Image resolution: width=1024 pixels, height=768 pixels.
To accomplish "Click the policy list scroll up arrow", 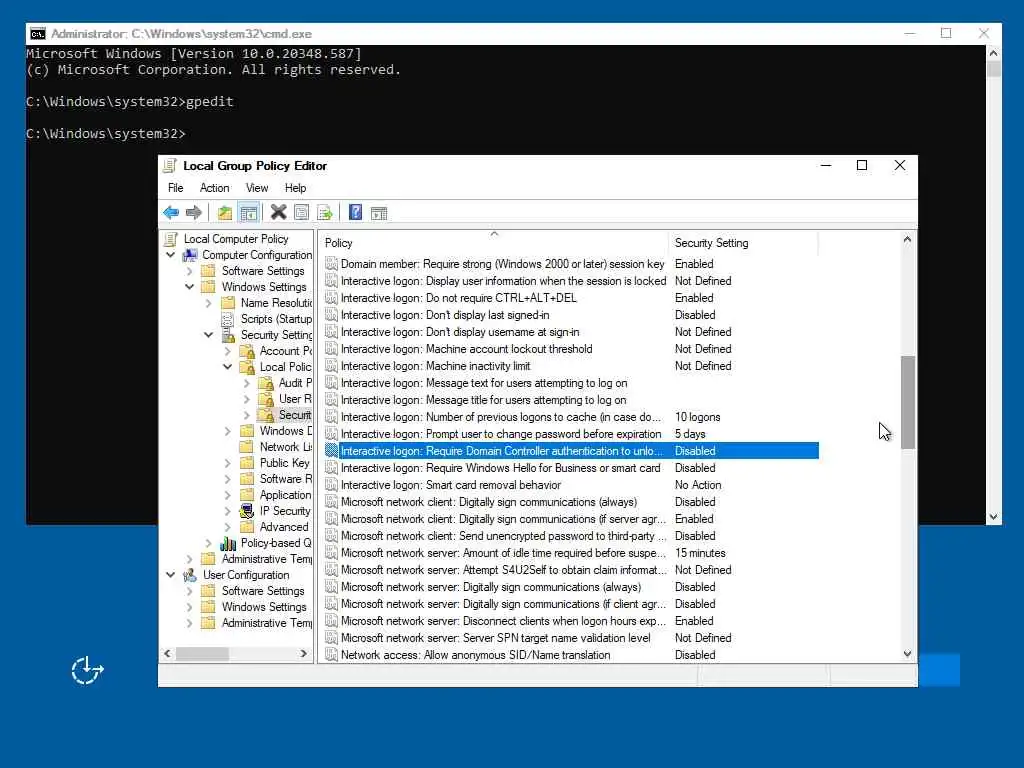I will tap(907, 240).
